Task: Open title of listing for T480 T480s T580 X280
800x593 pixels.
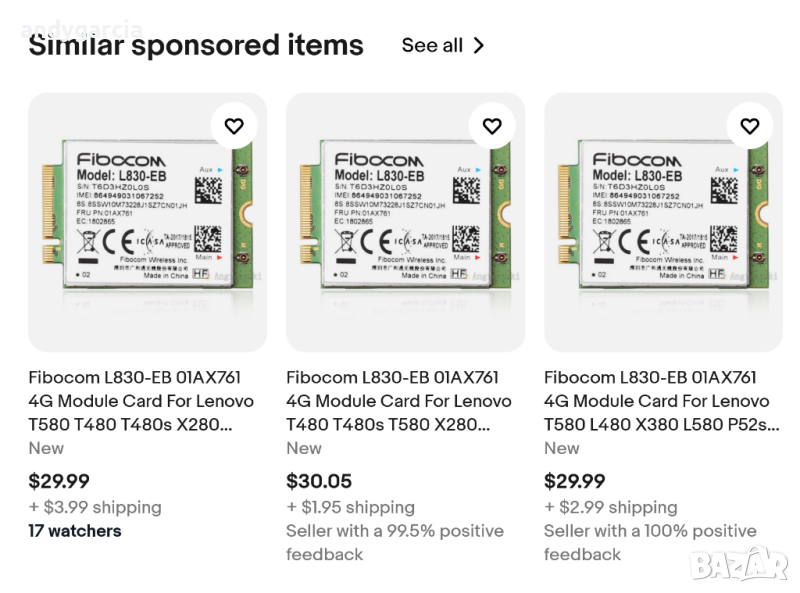Action: (x=398, y=401)
